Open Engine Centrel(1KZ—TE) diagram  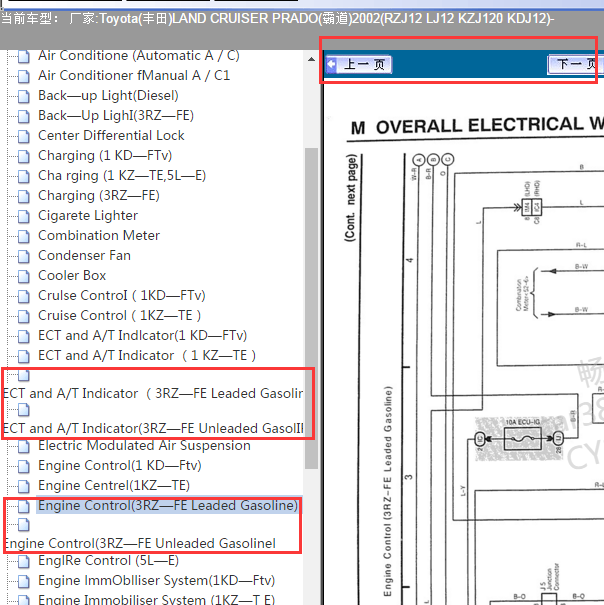(114, 486)
